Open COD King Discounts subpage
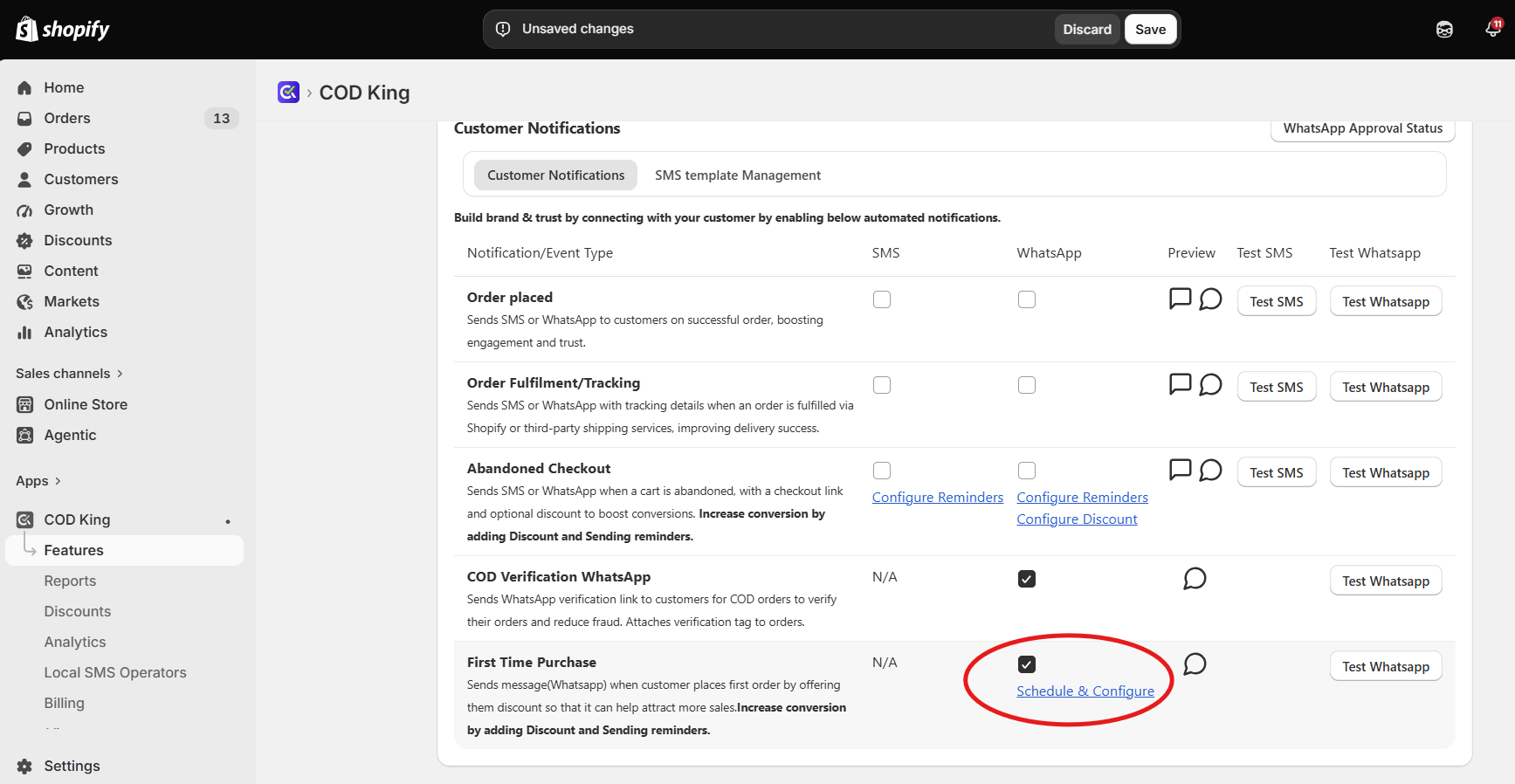This screenshot has height=784, width=1515. 78,611
